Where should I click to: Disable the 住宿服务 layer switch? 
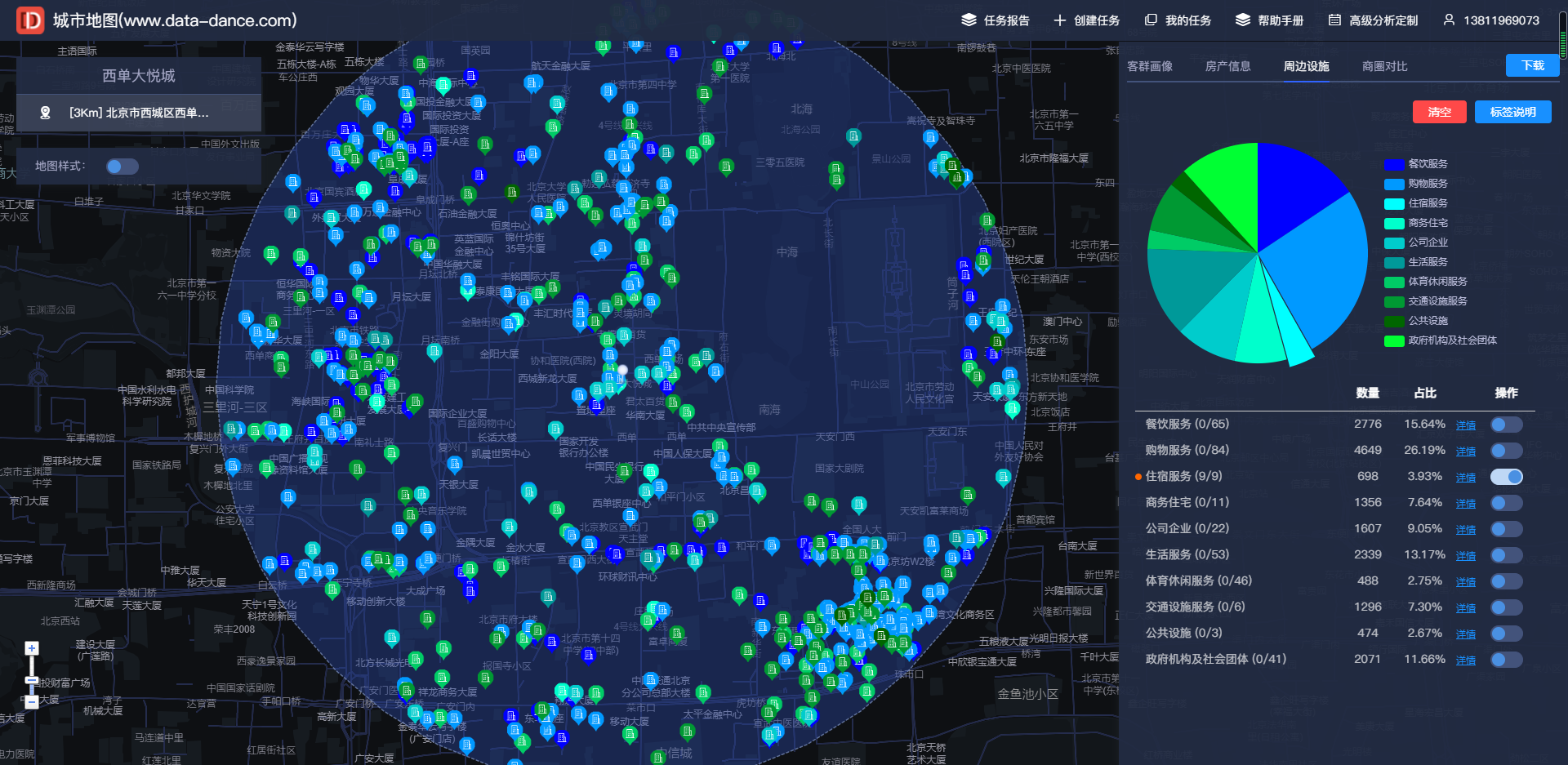click(x=1506, y=477)
